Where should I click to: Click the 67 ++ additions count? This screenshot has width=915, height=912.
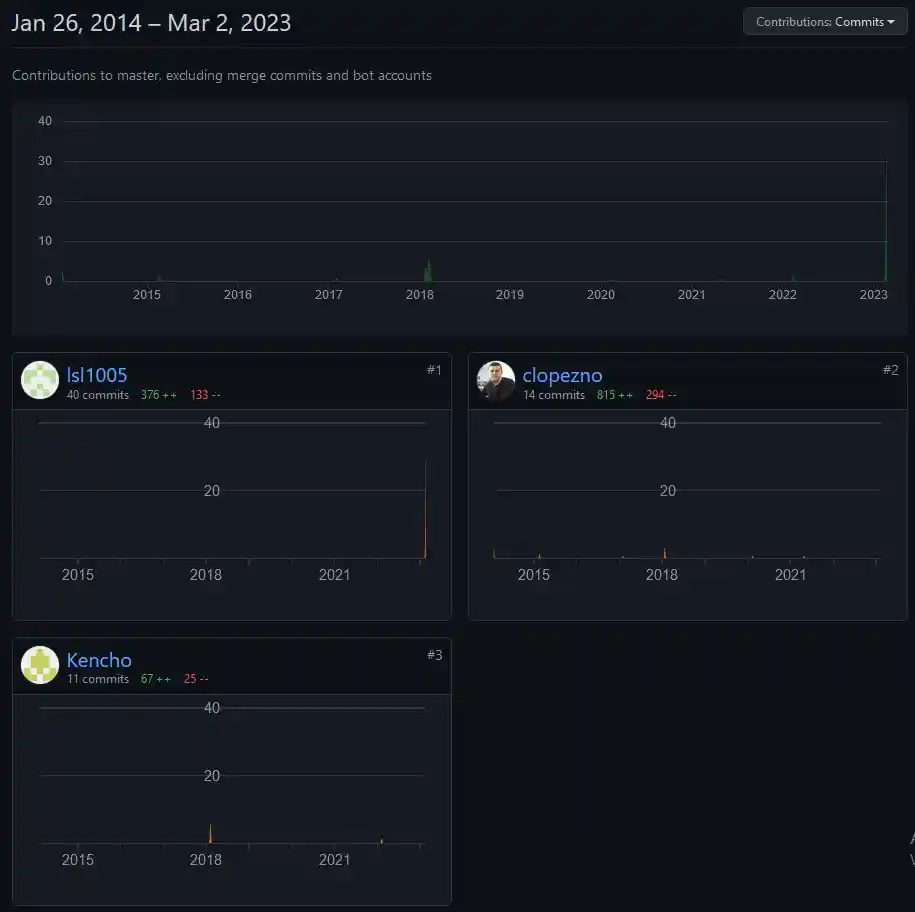coord(156,679)
